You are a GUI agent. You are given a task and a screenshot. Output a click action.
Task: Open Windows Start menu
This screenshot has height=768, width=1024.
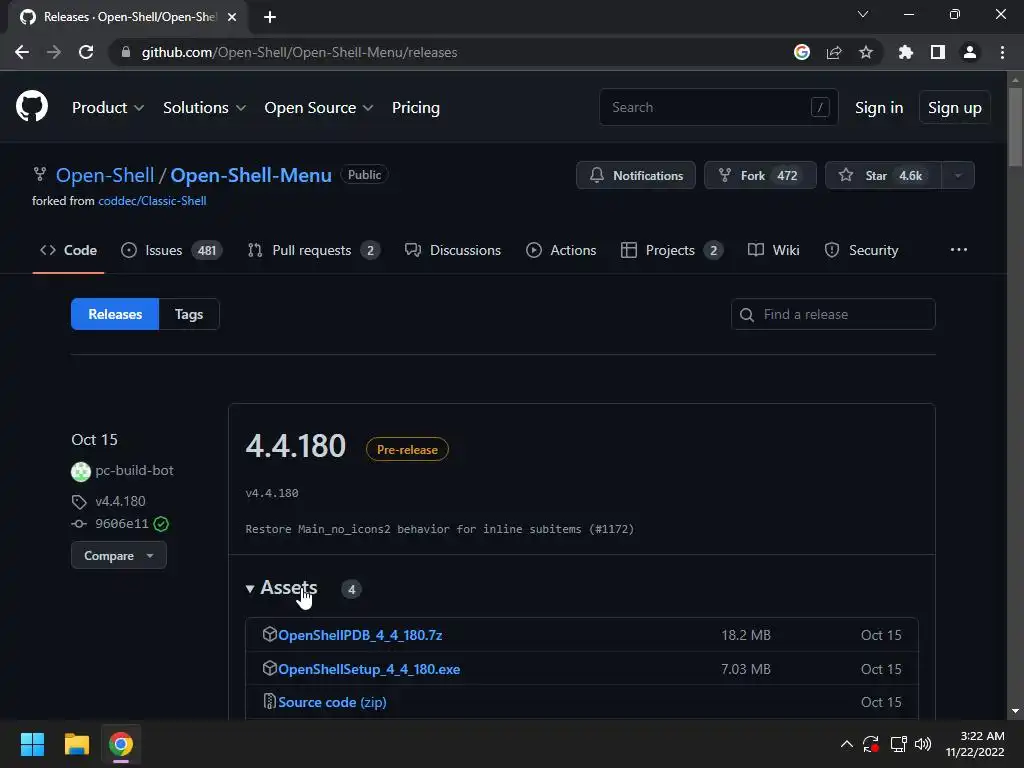click(32, 744)
